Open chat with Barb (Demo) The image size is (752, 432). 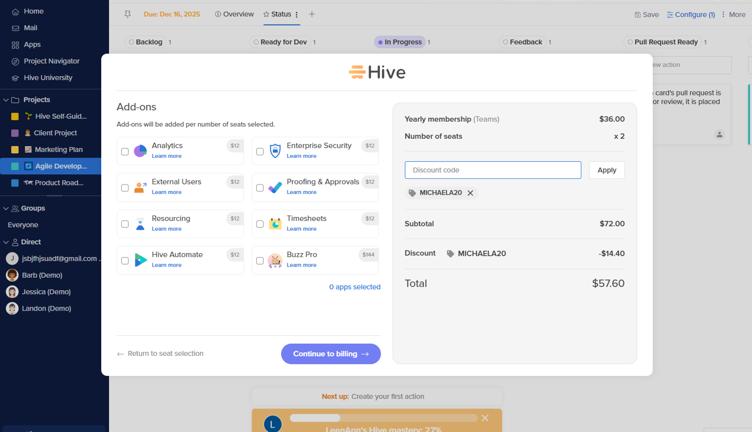42,275
